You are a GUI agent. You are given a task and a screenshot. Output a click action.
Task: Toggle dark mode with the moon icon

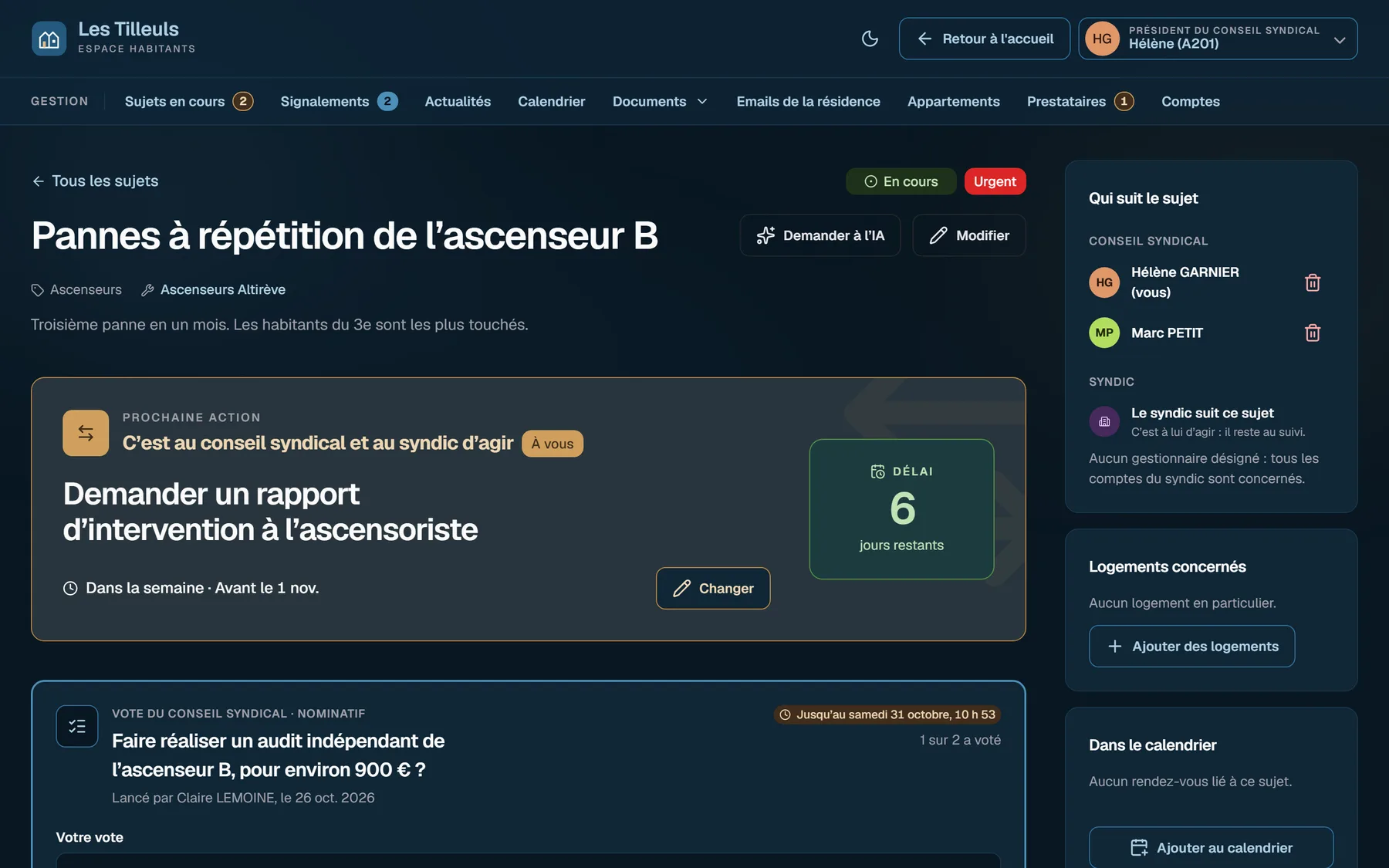coord(870,39)
